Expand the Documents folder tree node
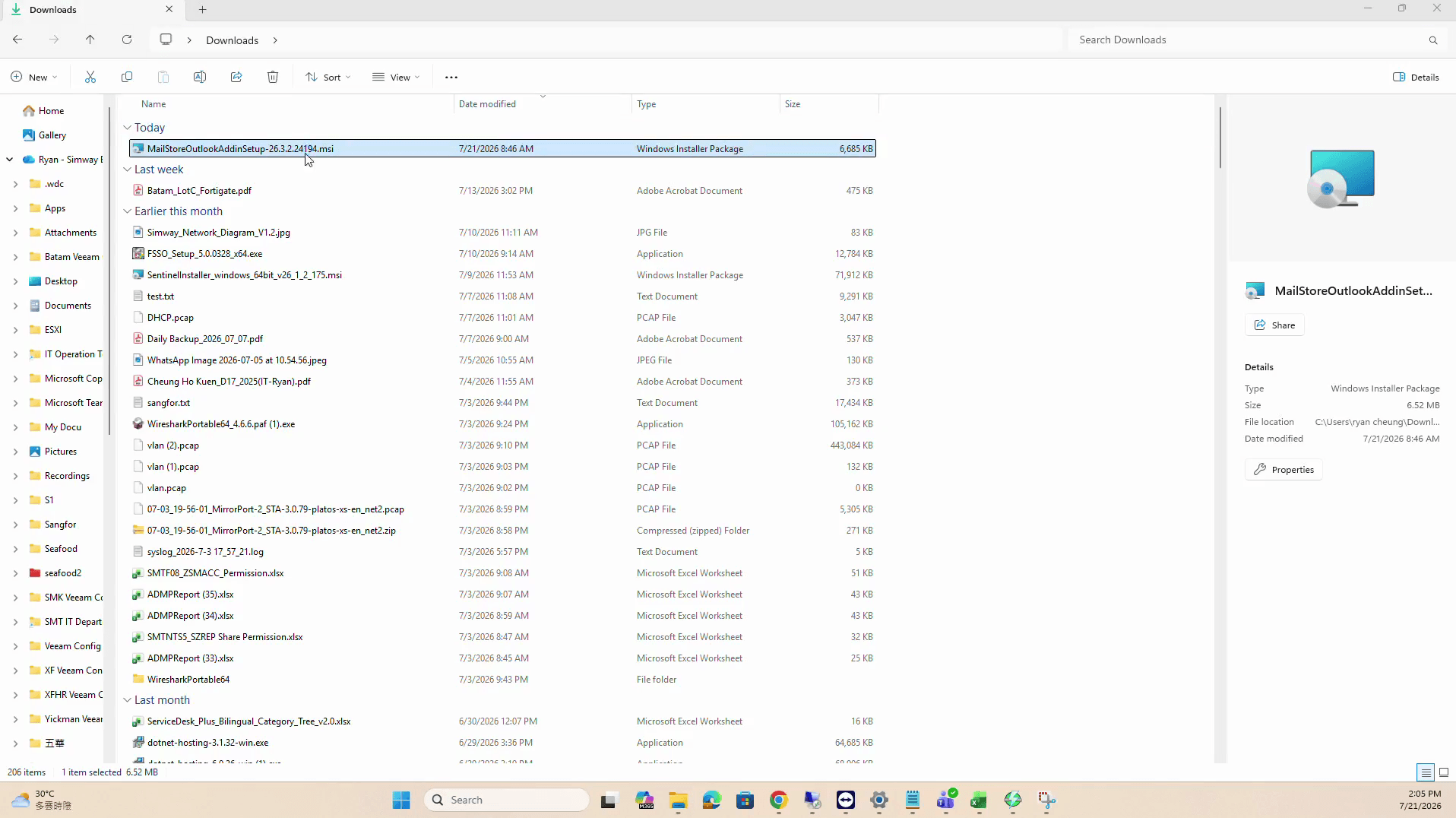 [15, 306]
